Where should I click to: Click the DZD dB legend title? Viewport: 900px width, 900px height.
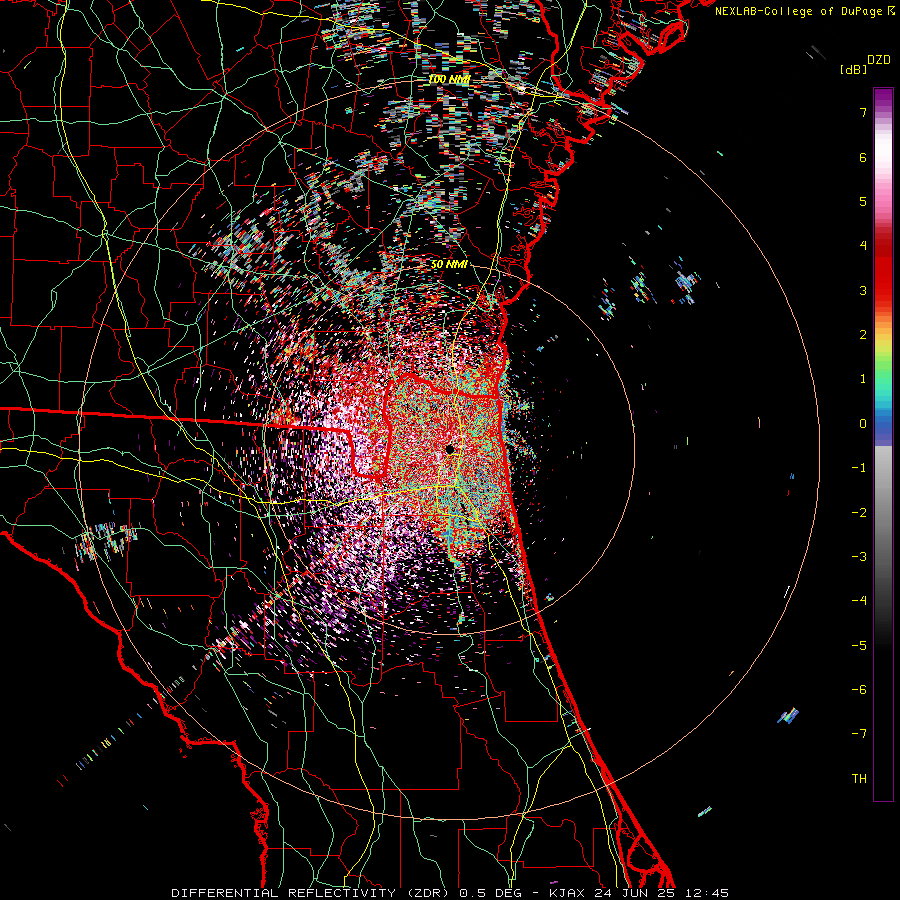click(865, 64)
